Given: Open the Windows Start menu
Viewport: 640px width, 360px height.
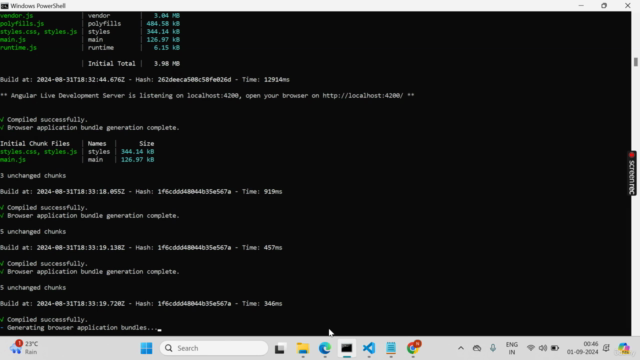Looking at the screenshot, I should pyautogui.click(x=146, y=348).
